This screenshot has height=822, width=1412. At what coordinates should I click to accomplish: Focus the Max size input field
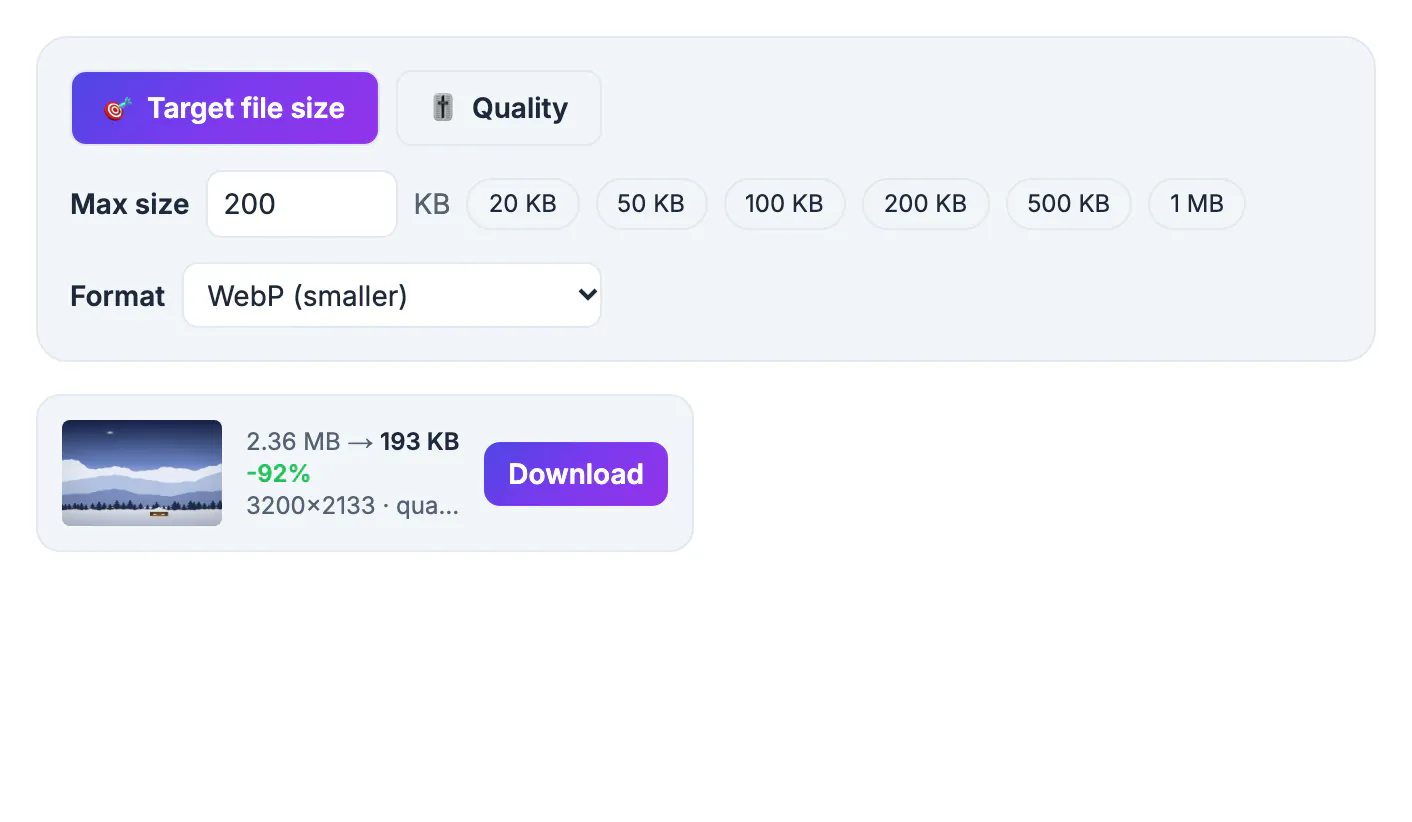point(302,204)
